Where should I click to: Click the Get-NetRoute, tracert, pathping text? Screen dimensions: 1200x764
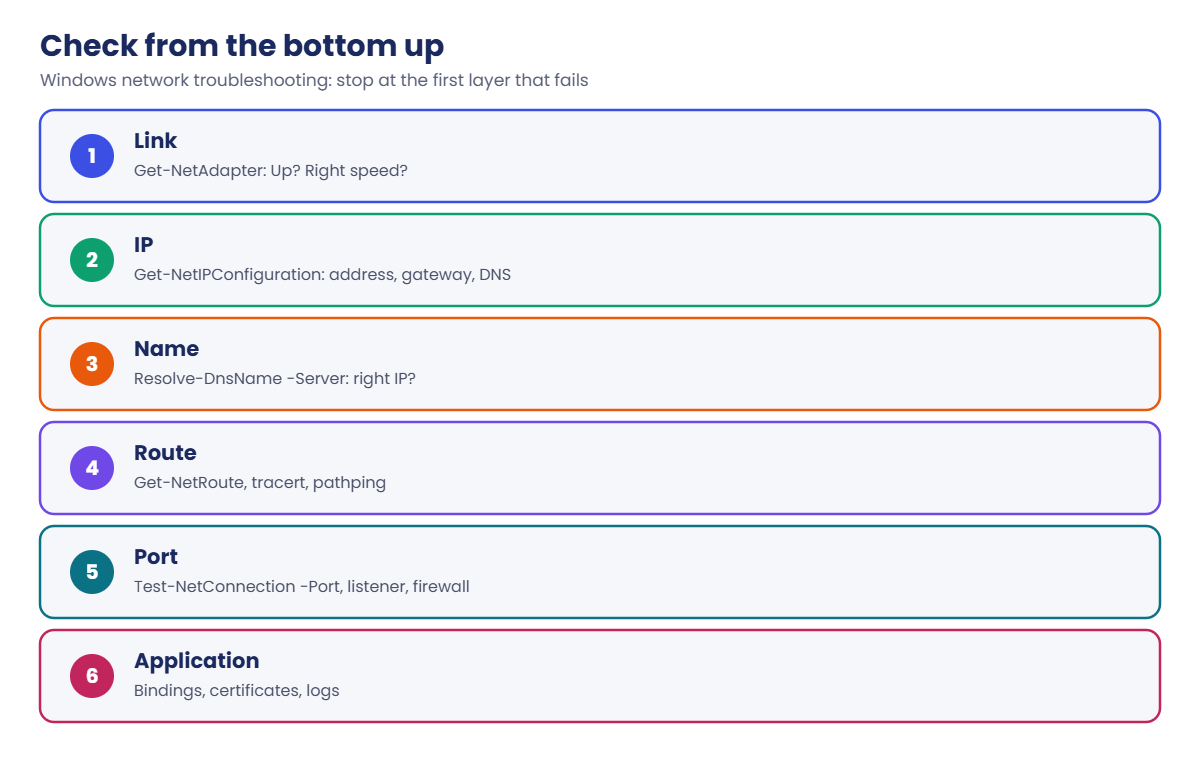260,483
